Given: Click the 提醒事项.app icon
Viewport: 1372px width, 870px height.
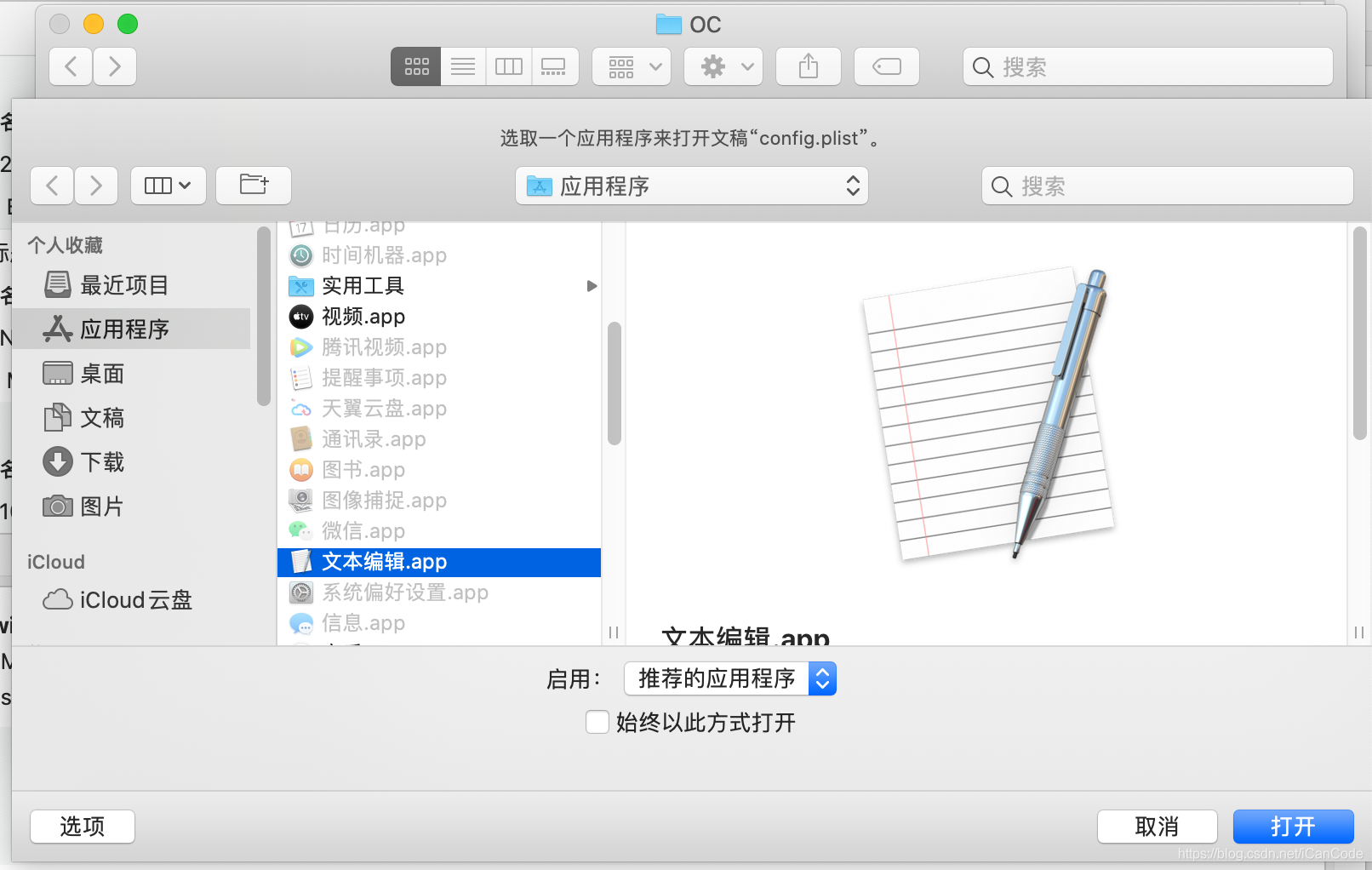Looking at the screenshot, I should (301, 378).
